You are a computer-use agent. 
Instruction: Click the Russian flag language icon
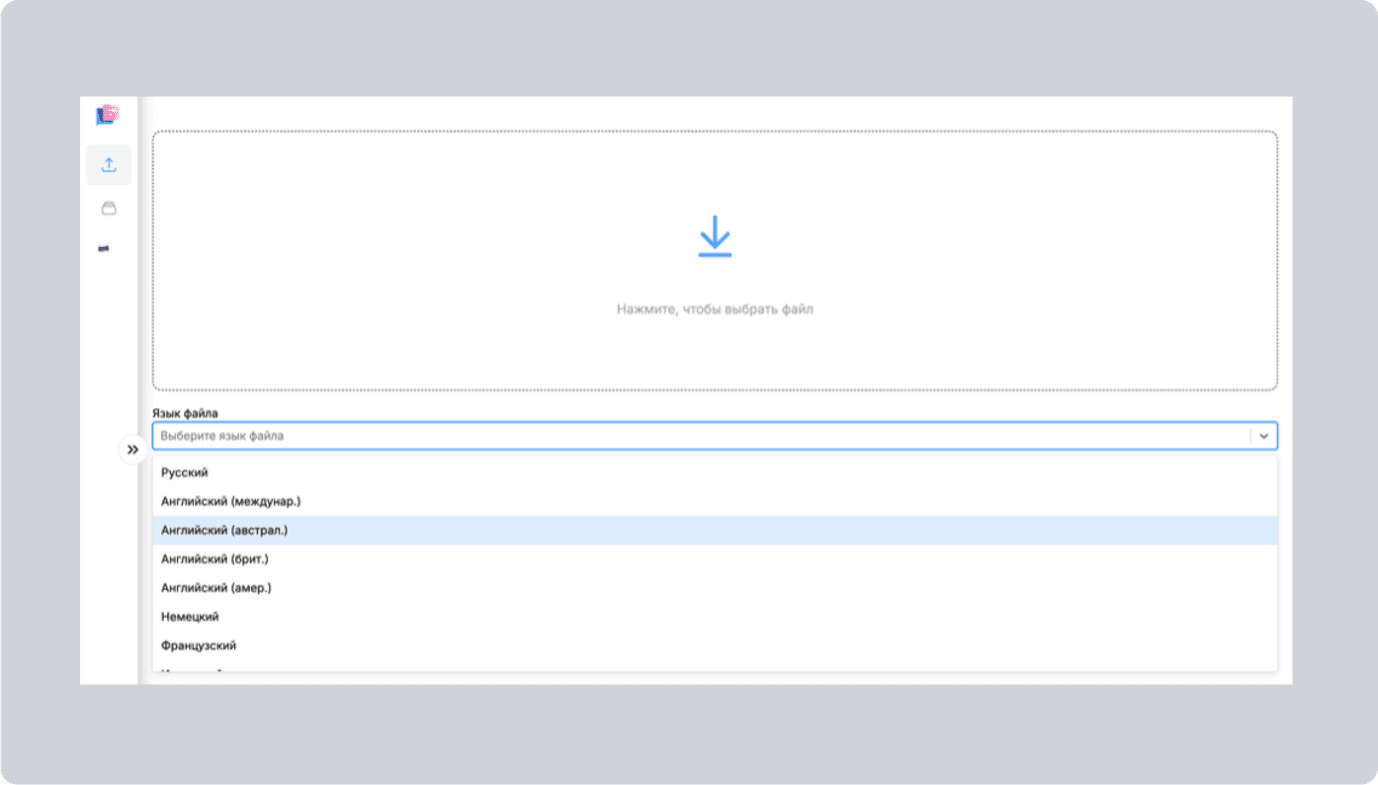(104, 248)
